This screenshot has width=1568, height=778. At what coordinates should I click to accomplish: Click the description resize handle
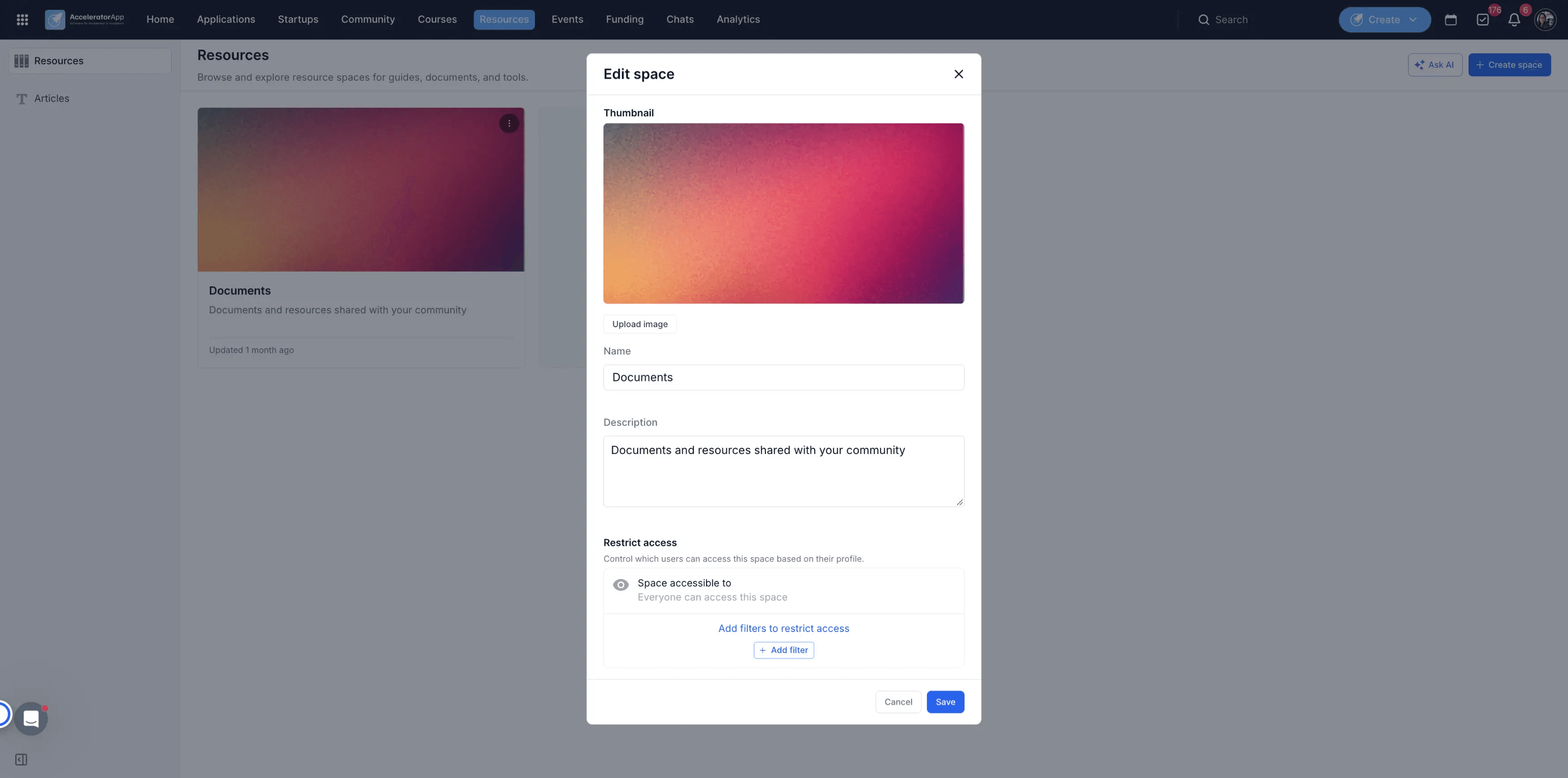click(x=959, y=502)
